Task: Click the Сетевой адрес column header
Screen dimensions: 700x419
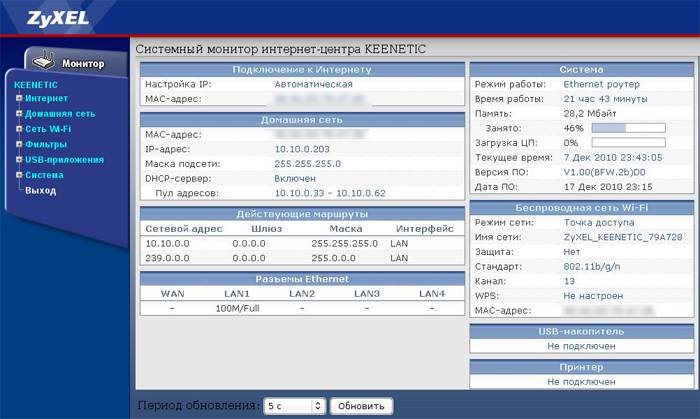Action: [184, 229]
